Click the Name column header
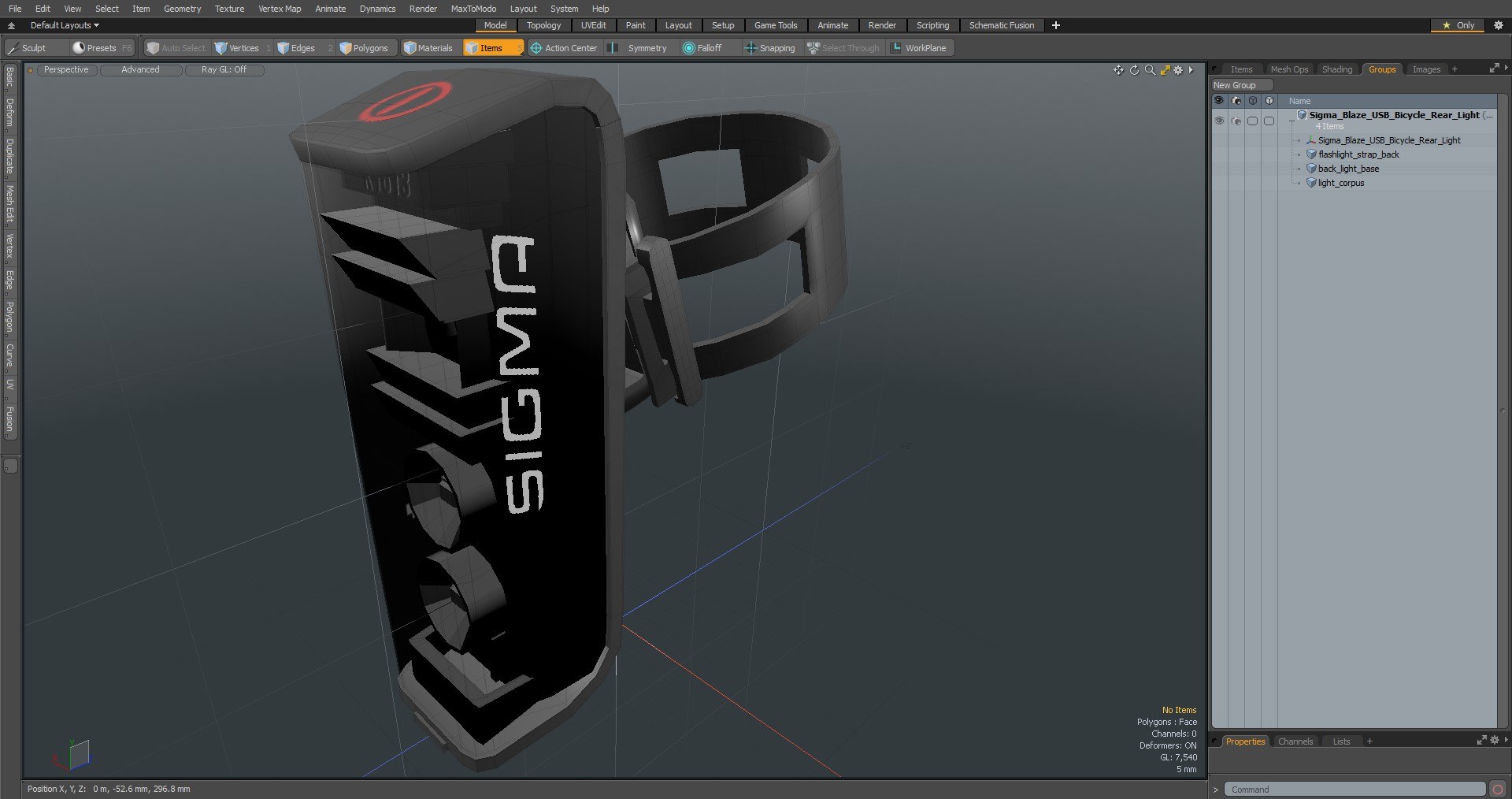The image size is (1512, 799). coord(1299,101)
